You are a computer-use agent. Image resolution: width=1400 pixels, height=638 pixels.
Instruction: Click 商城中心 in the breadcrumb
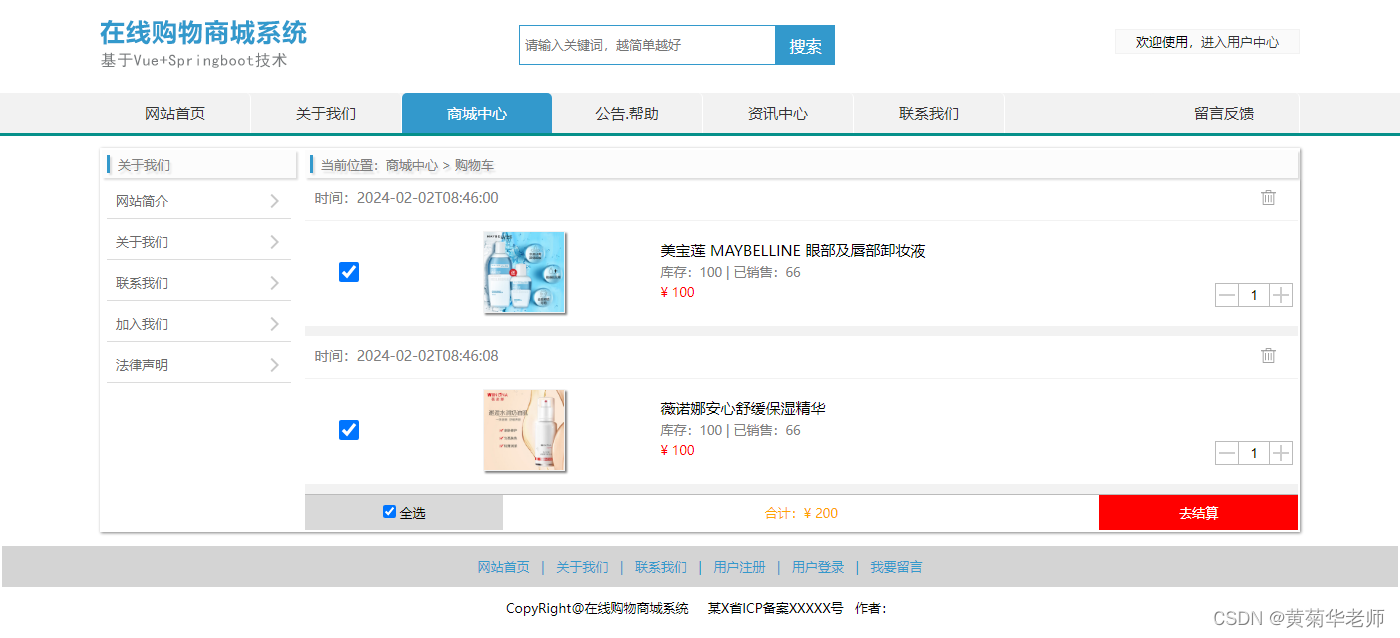pos(412,165)
